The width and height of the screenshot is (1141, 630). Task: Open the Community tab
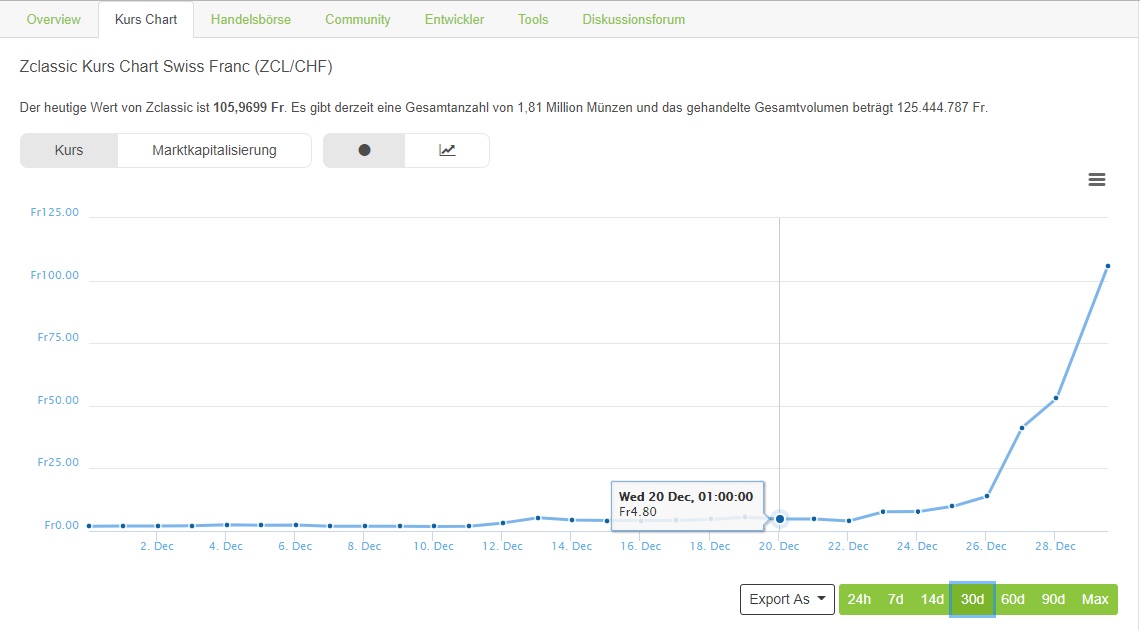(357, 20)
